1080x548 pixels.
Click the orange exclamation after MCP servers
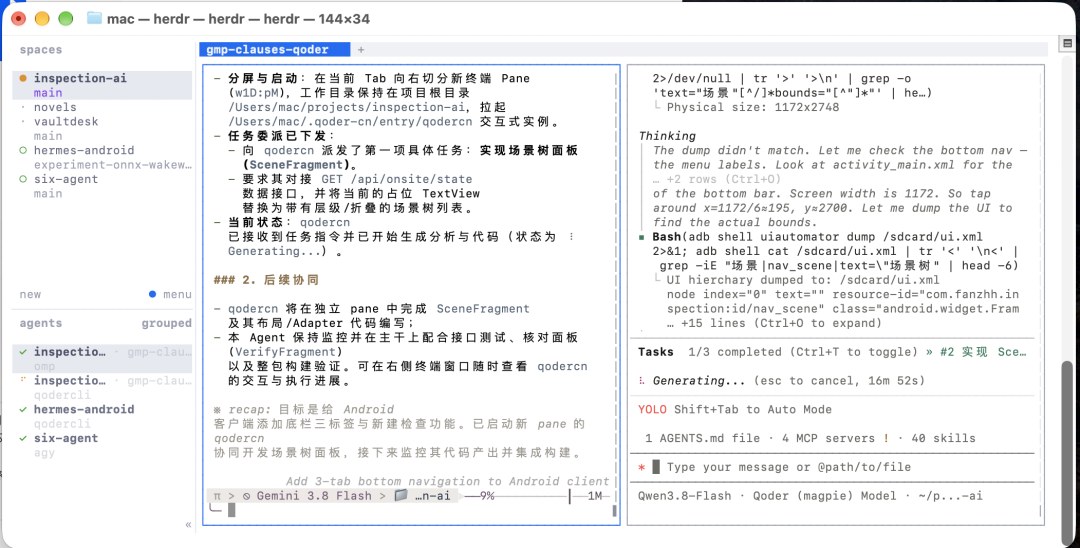(x=886, y=438)
